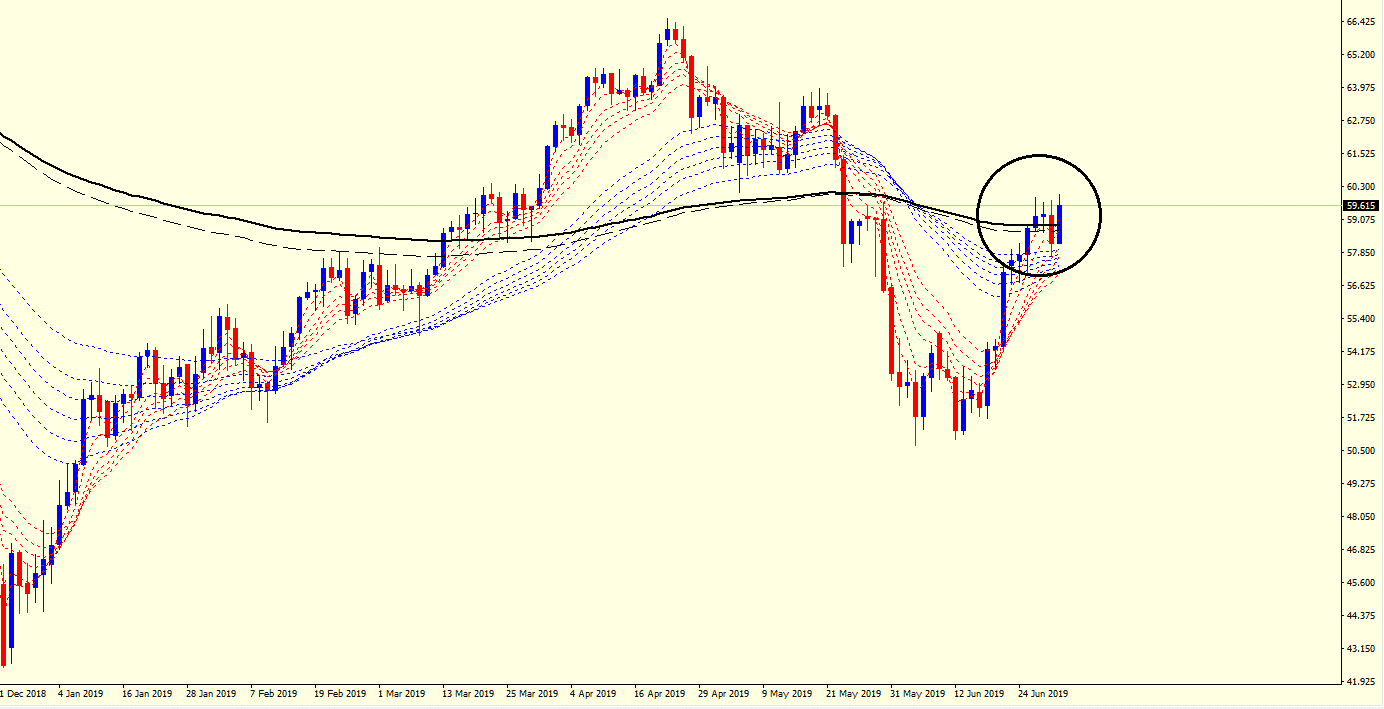
Task: Click the 66.425 price axis label
Action: (1360, 21)
